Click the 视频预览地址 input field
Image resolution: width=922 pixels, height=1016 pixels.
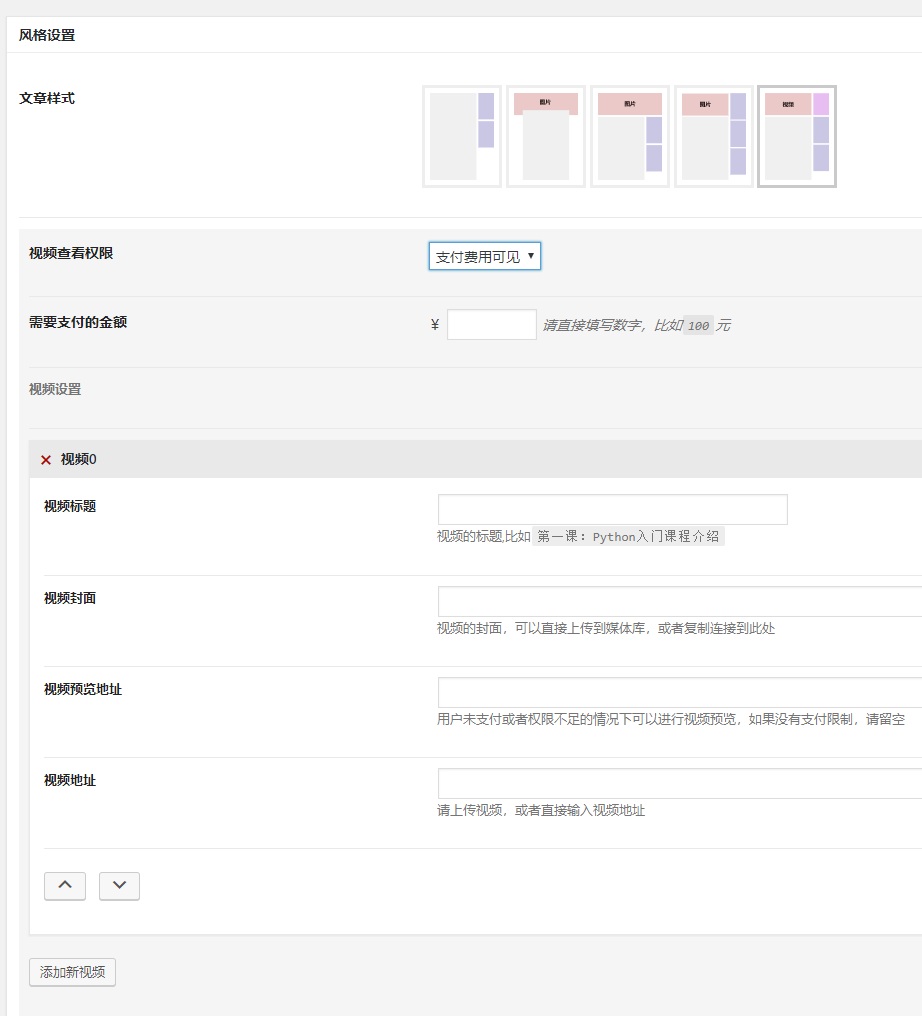click(680, 693)
